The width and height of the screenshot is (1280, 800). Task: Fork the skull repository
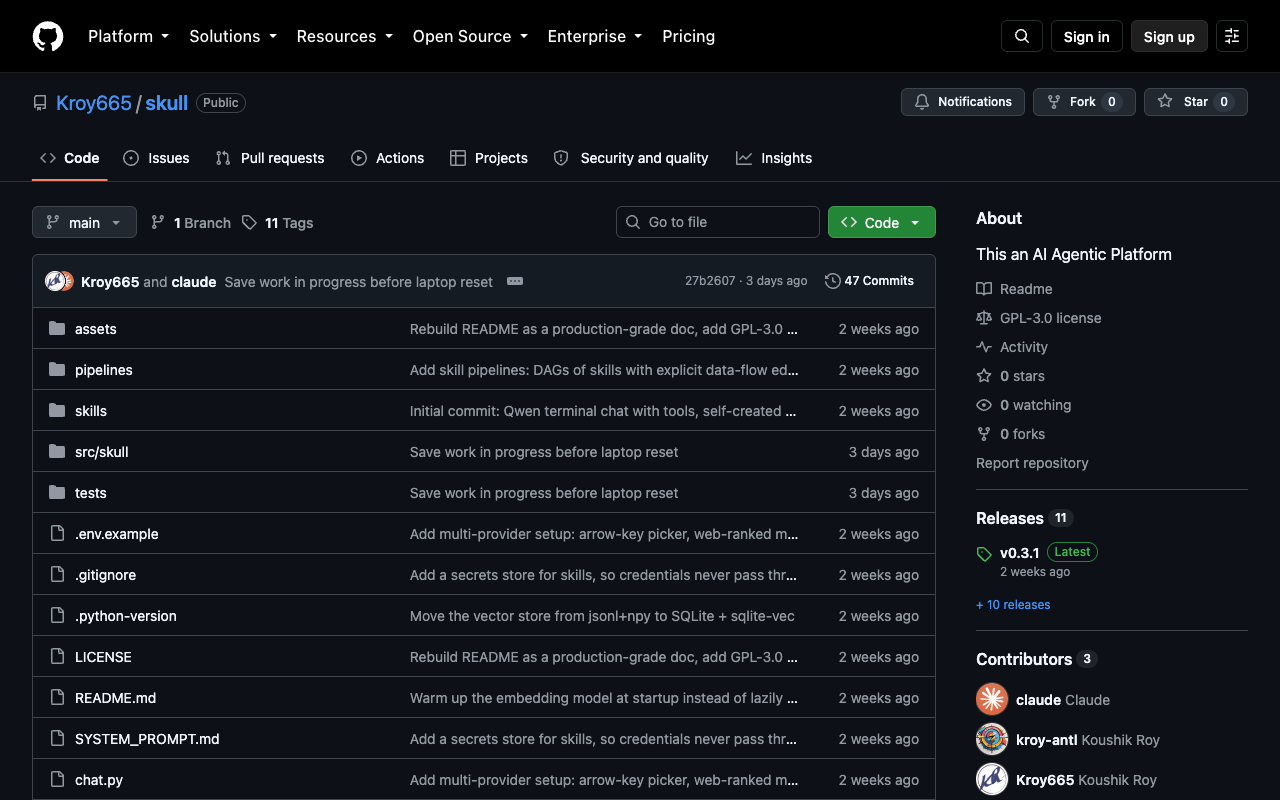click(x=1084, y=102)
